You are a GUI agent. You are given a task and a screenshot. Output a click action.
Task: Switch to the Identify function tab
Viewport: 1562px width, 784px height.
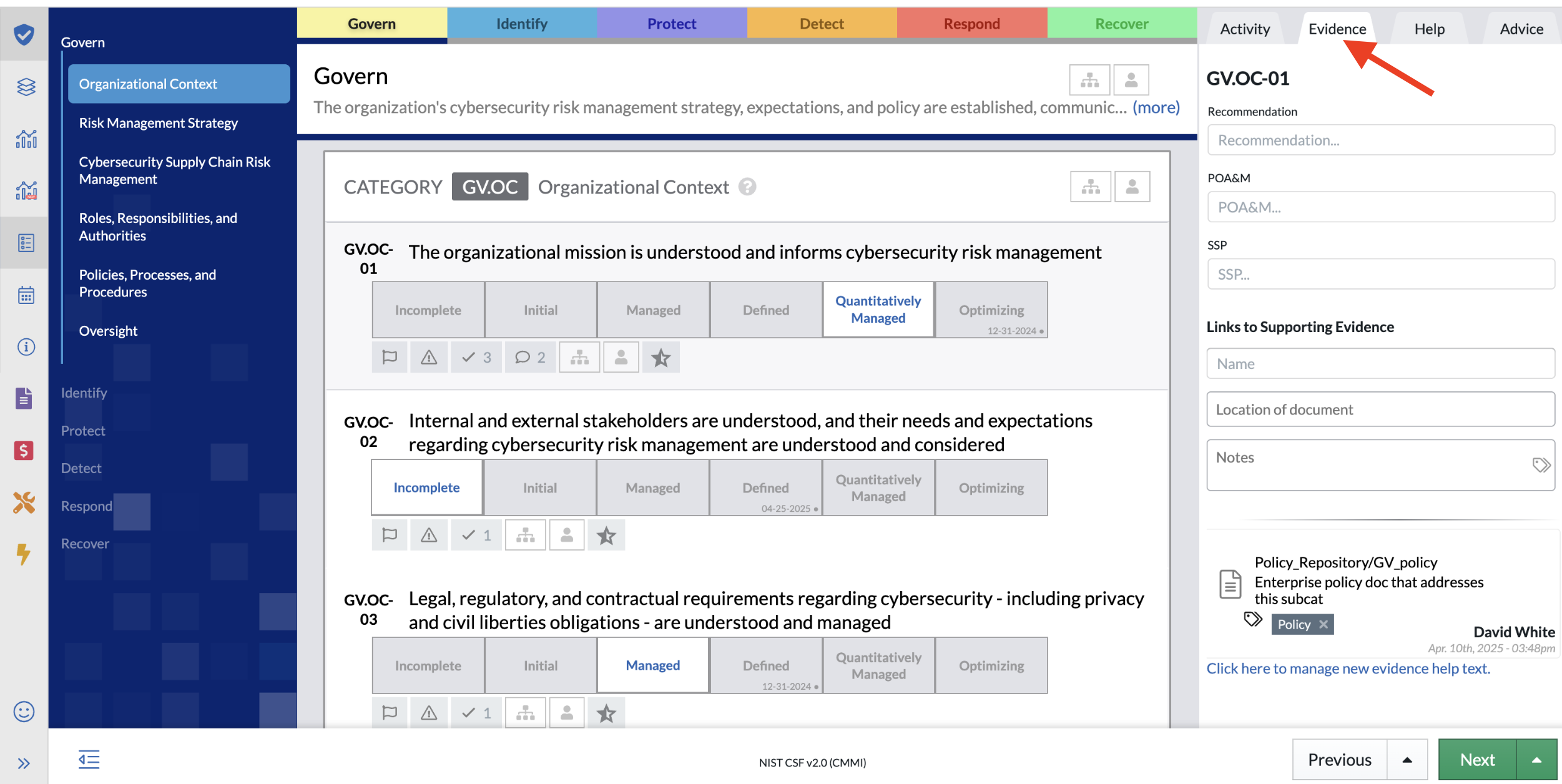pos(522,24)
